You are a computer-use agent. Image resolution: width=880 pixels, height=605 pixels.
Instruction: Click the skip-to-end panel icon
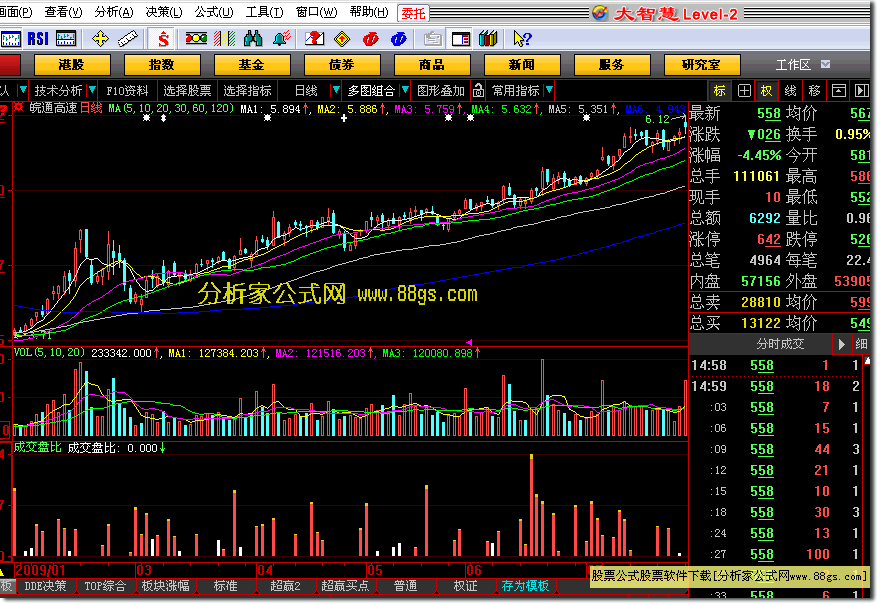pos(861,90)
